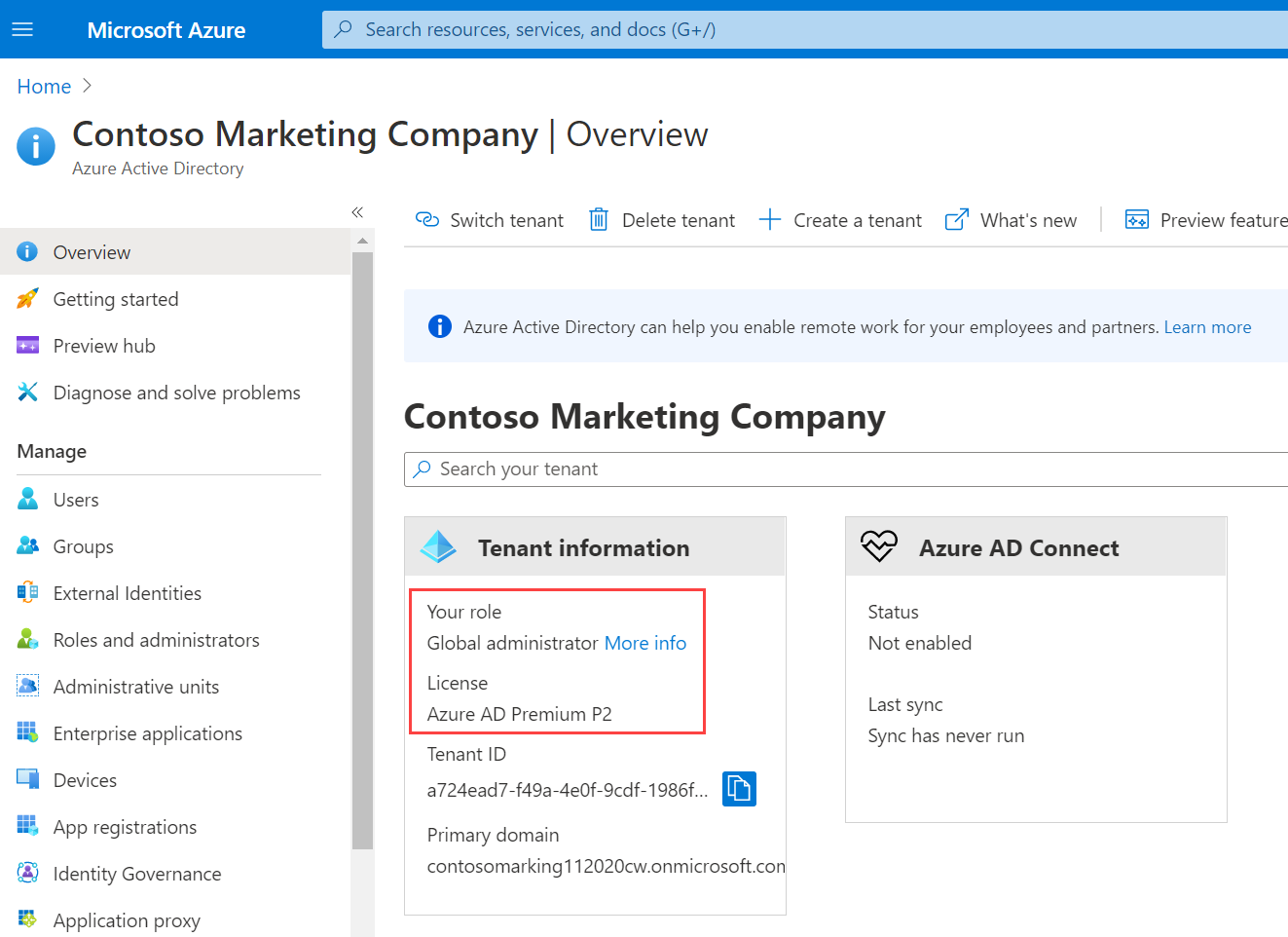
Task: Open Diagnose and solve problems
Action: (175, 393)
